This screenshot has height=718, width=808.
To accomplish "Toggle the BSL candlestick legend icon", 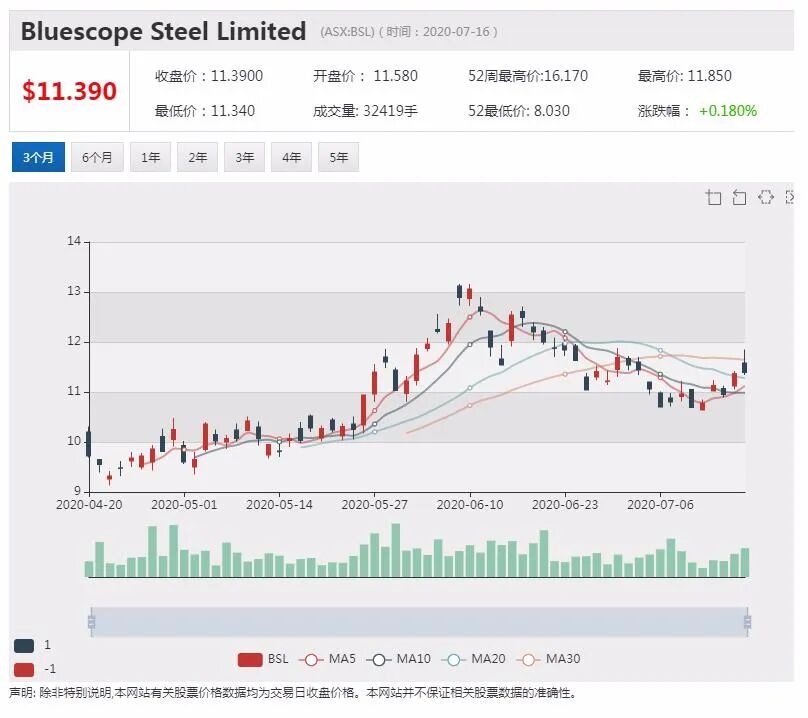I will click(250, 660).
